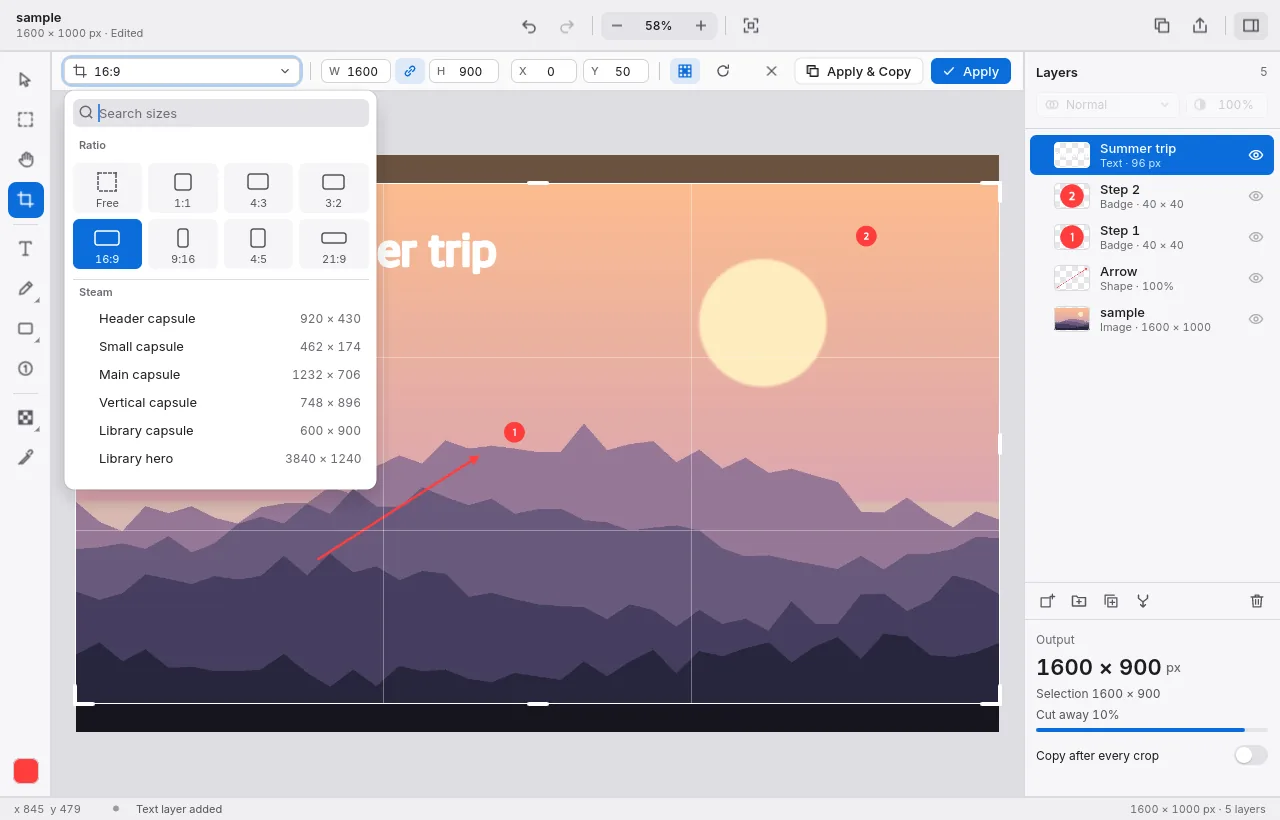Click the crop width W field
This screenshot has height=820, width=1280.
point(356,71)
